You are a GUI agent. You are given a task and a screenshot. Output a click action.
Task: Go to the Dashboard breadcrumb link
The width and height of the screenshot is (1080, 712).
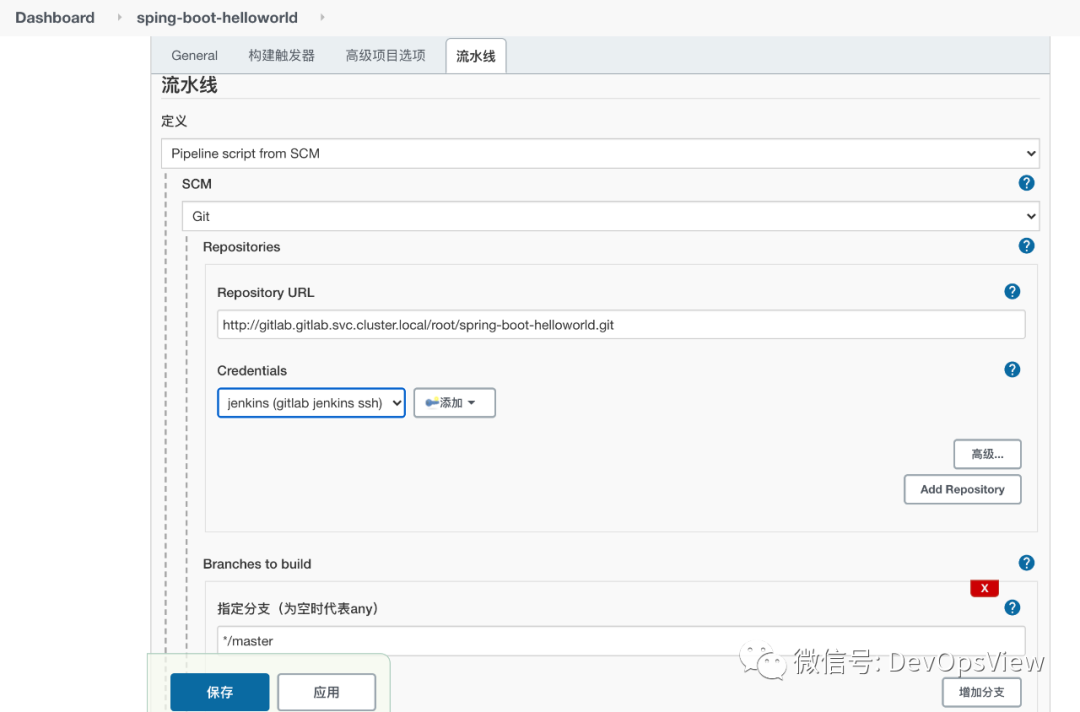coord(55,17)
